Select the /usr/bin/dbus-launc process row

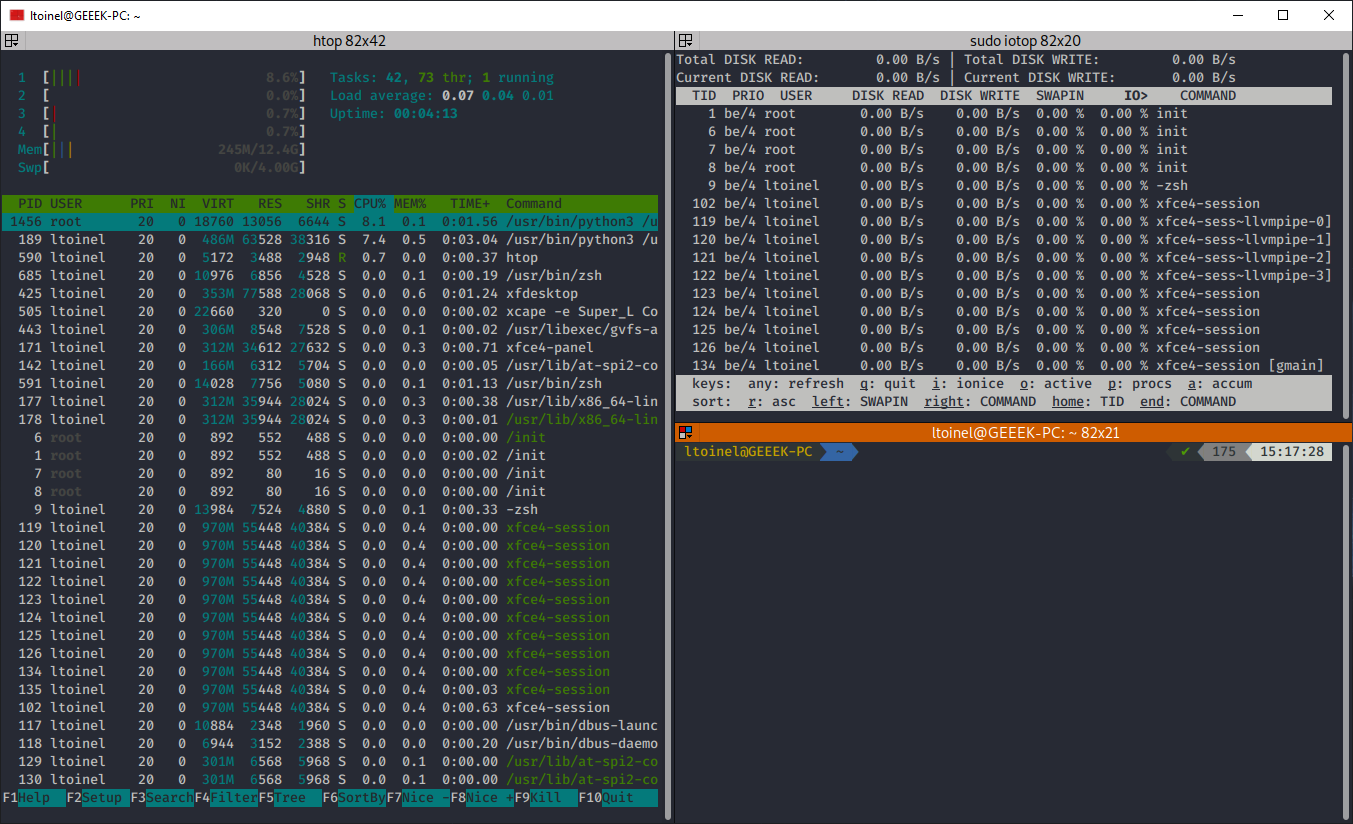pos(330,725)
